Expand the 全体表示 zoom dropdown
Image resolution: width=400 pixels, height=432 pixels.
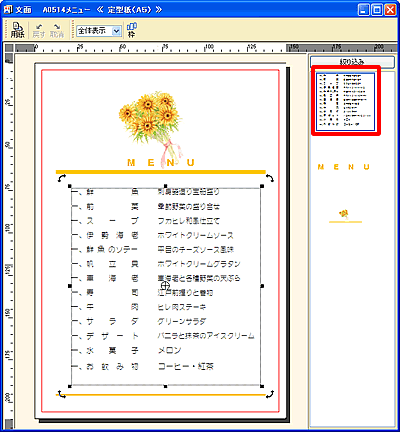click(116, 31)
